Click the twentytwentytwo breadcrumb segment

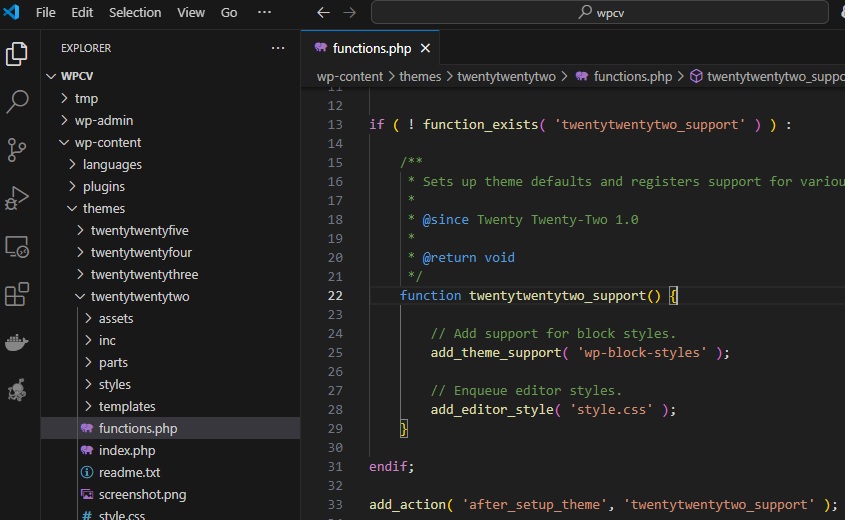[506, 77]
